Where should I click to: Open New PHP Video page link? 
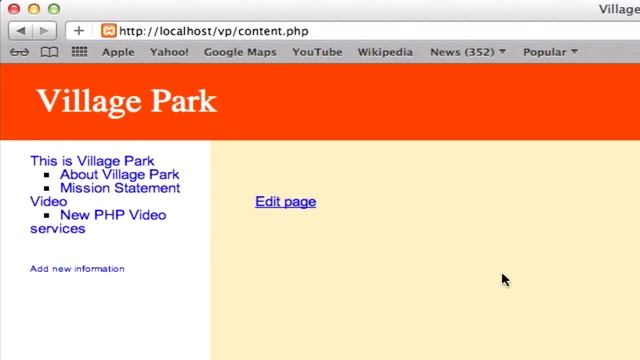click(113, 215)
